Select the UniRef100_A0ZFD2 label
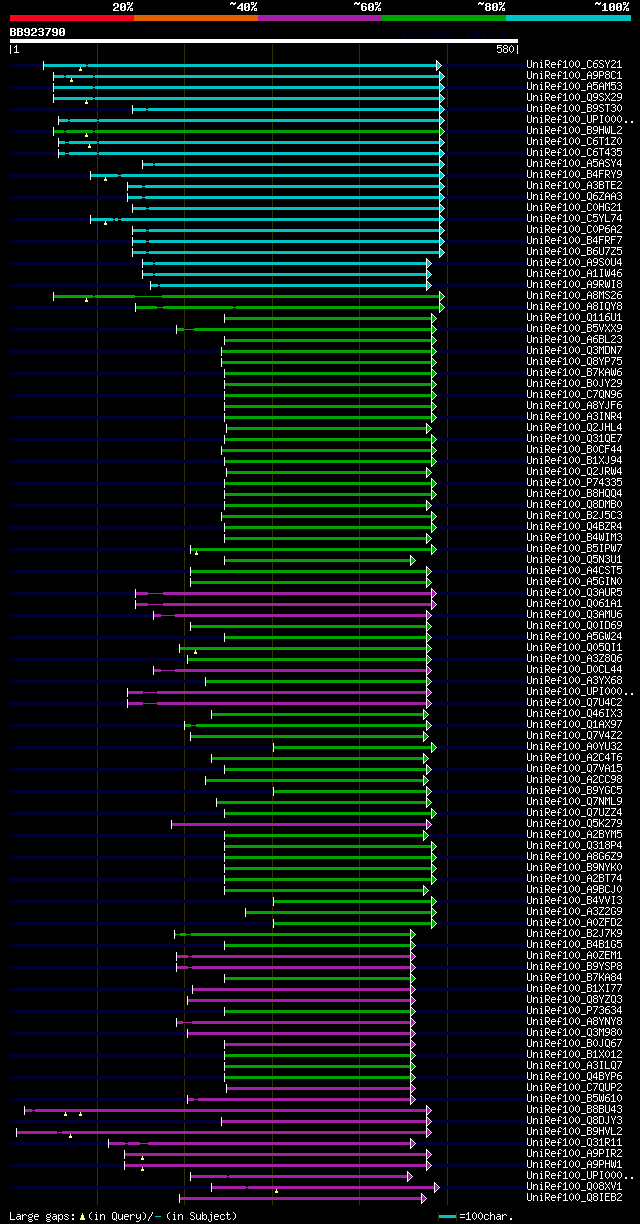 click(574, 922)
